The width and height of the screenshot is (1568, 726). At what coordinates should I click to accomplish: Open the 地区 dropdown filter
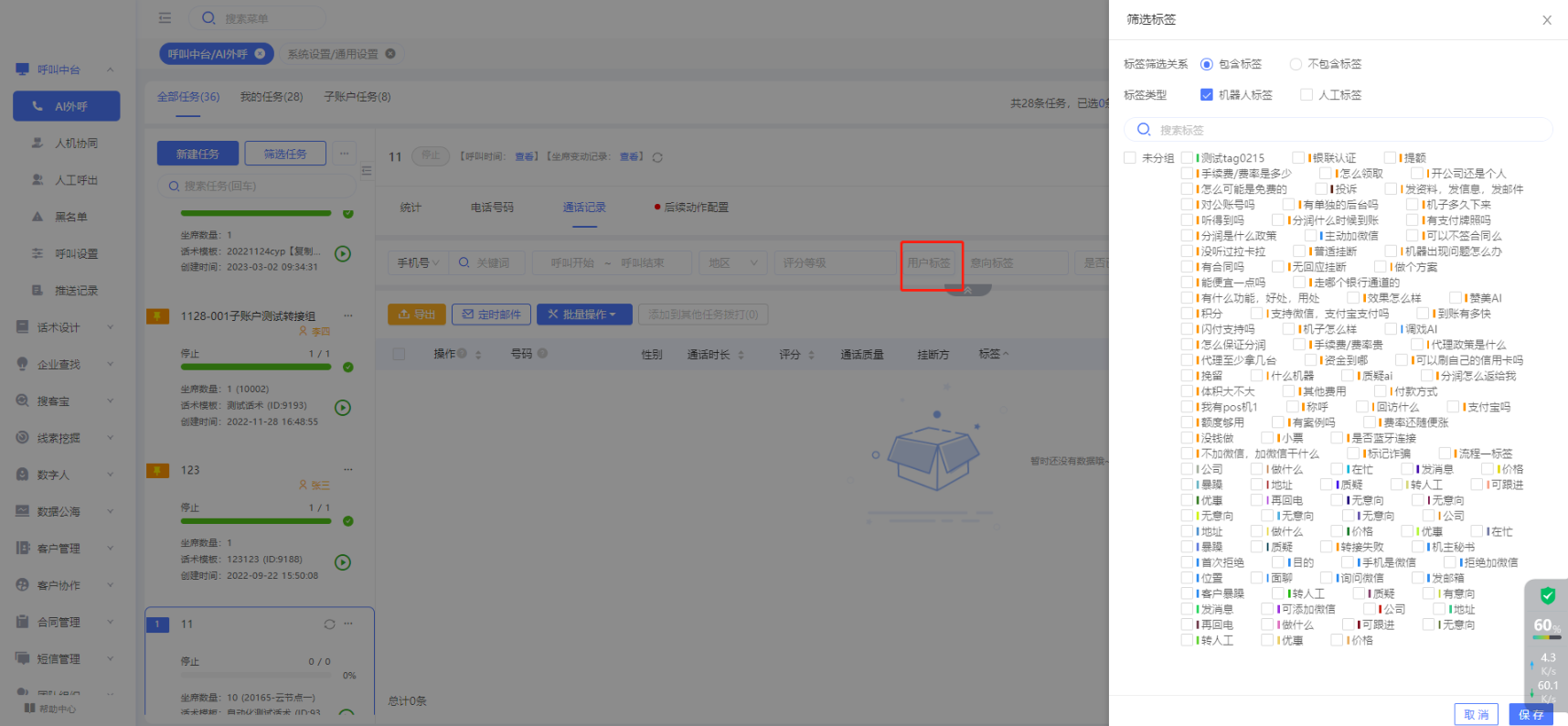pyautogui.click(x=732, y=263)
